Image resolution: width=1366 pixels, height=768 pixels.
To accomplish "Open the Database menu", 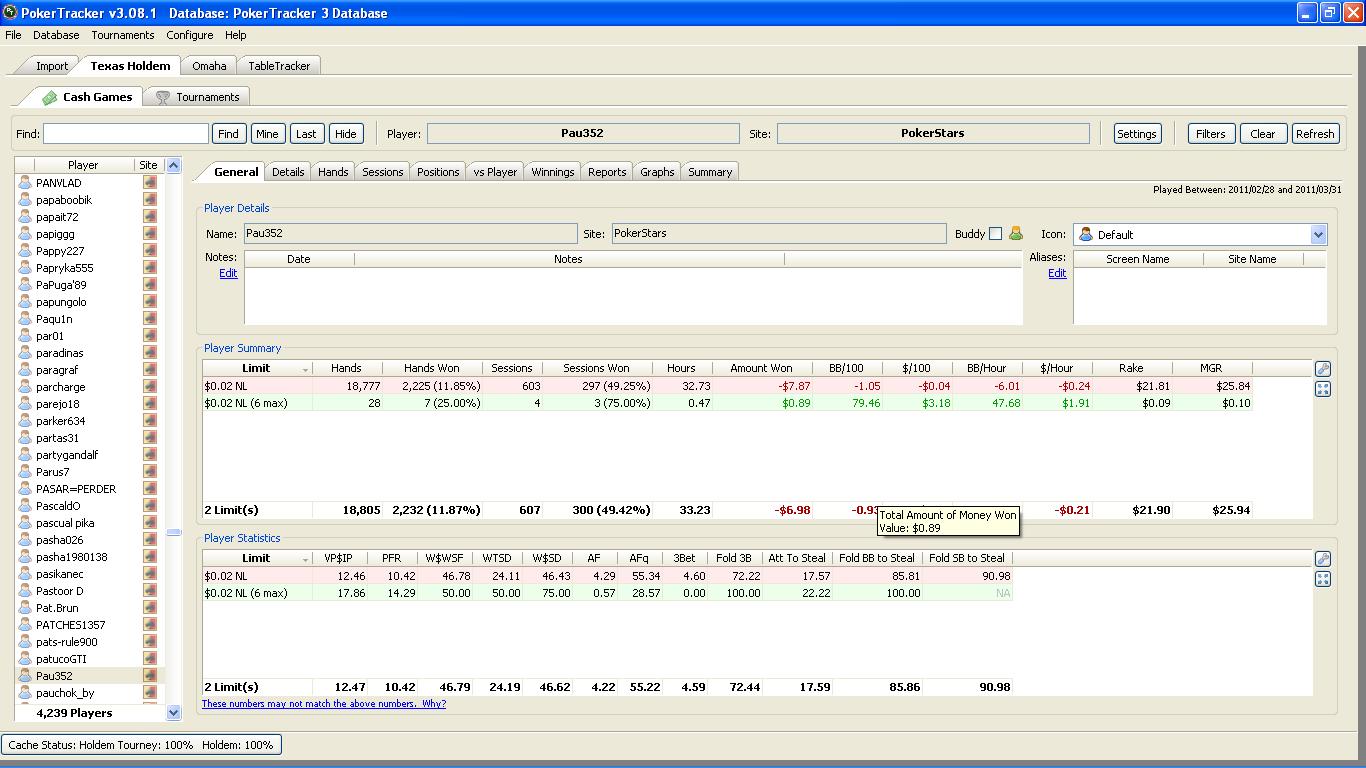I will (x=56, y=35).
